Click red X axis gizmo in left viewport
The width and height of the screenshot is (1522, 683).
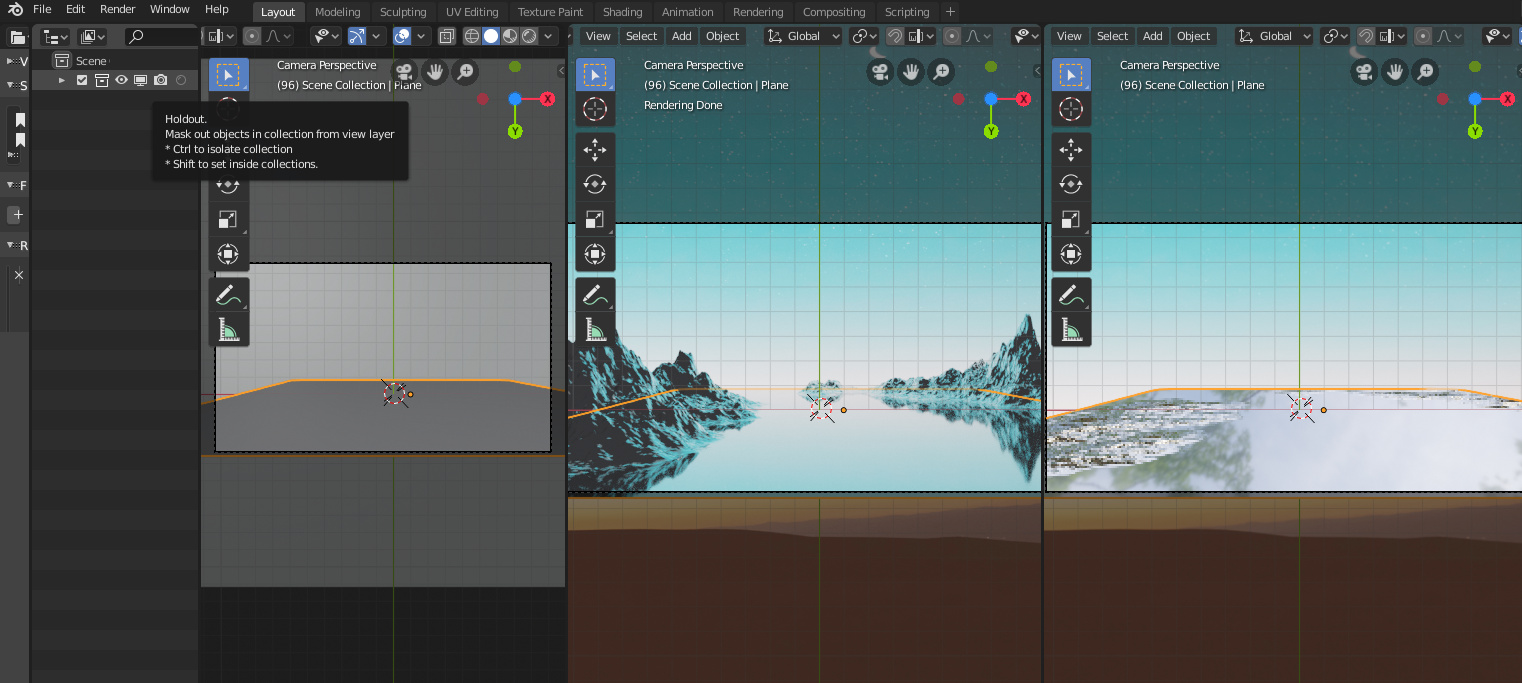pyautogui.click(x=548, y=99)
